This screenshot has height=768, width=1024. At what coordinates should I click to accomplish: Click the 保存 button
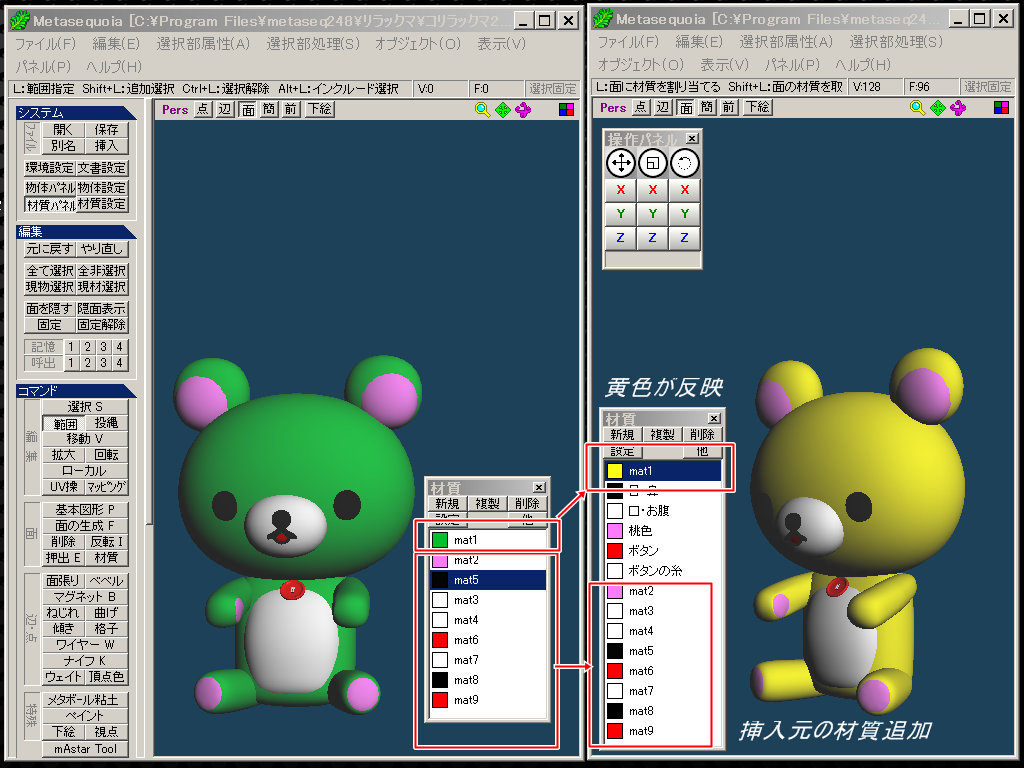coord(106,129)
